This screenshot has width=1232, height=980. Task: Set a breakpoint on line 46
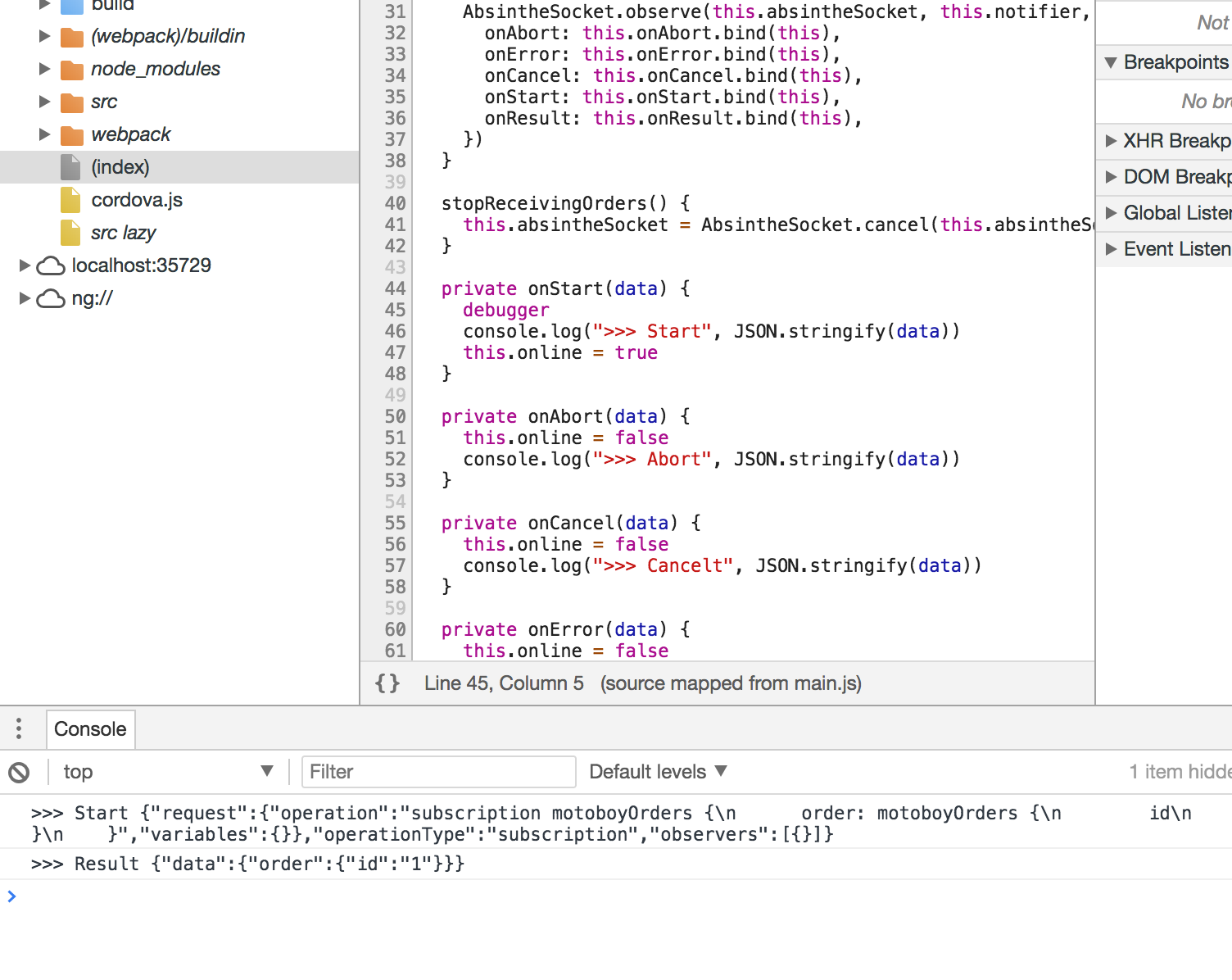coord(395,331)
